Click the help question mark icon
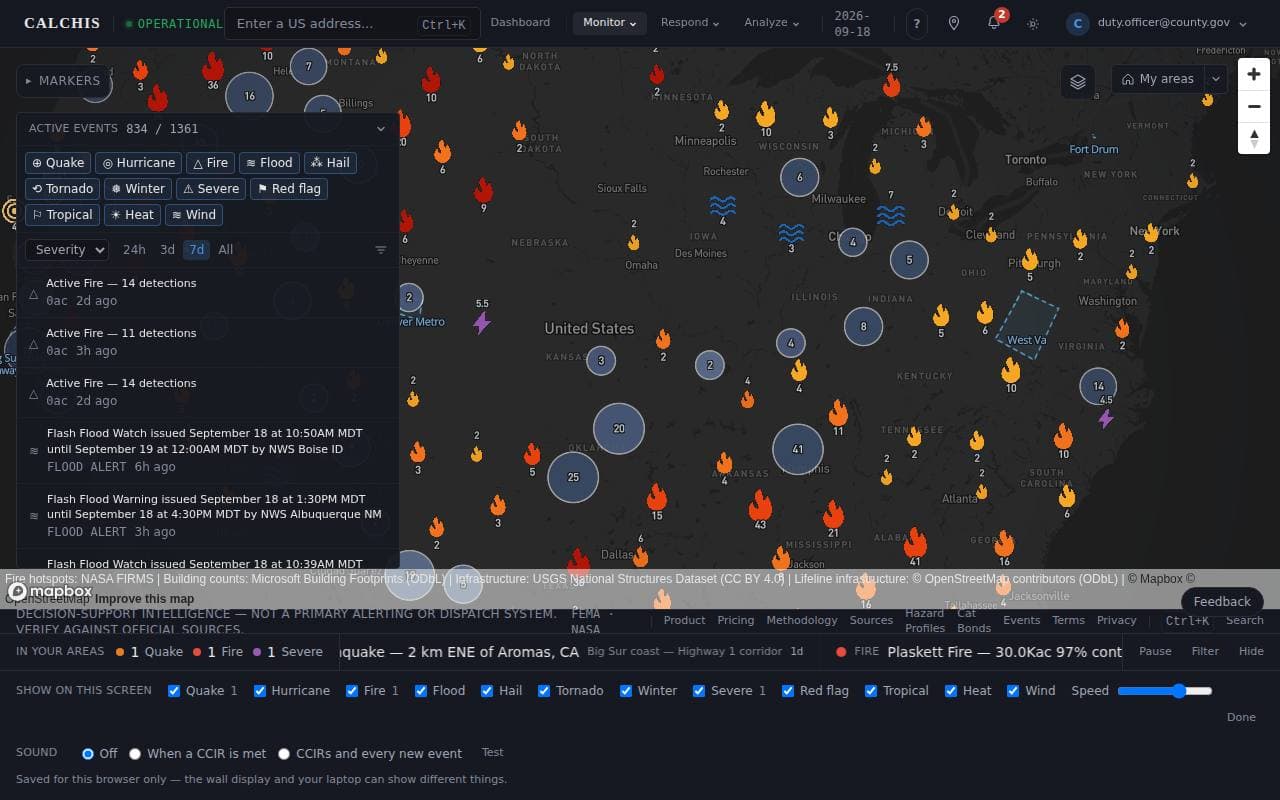The image size is (1280, 800). [x=916, y=23]
